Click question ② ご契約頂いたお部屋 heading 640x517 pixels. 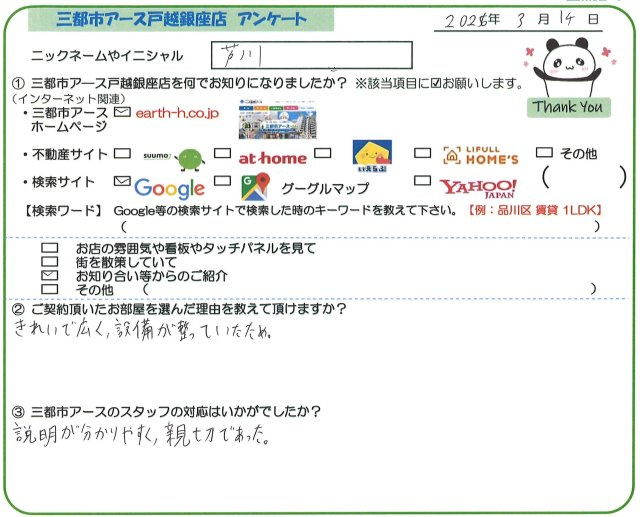point(180,309)
